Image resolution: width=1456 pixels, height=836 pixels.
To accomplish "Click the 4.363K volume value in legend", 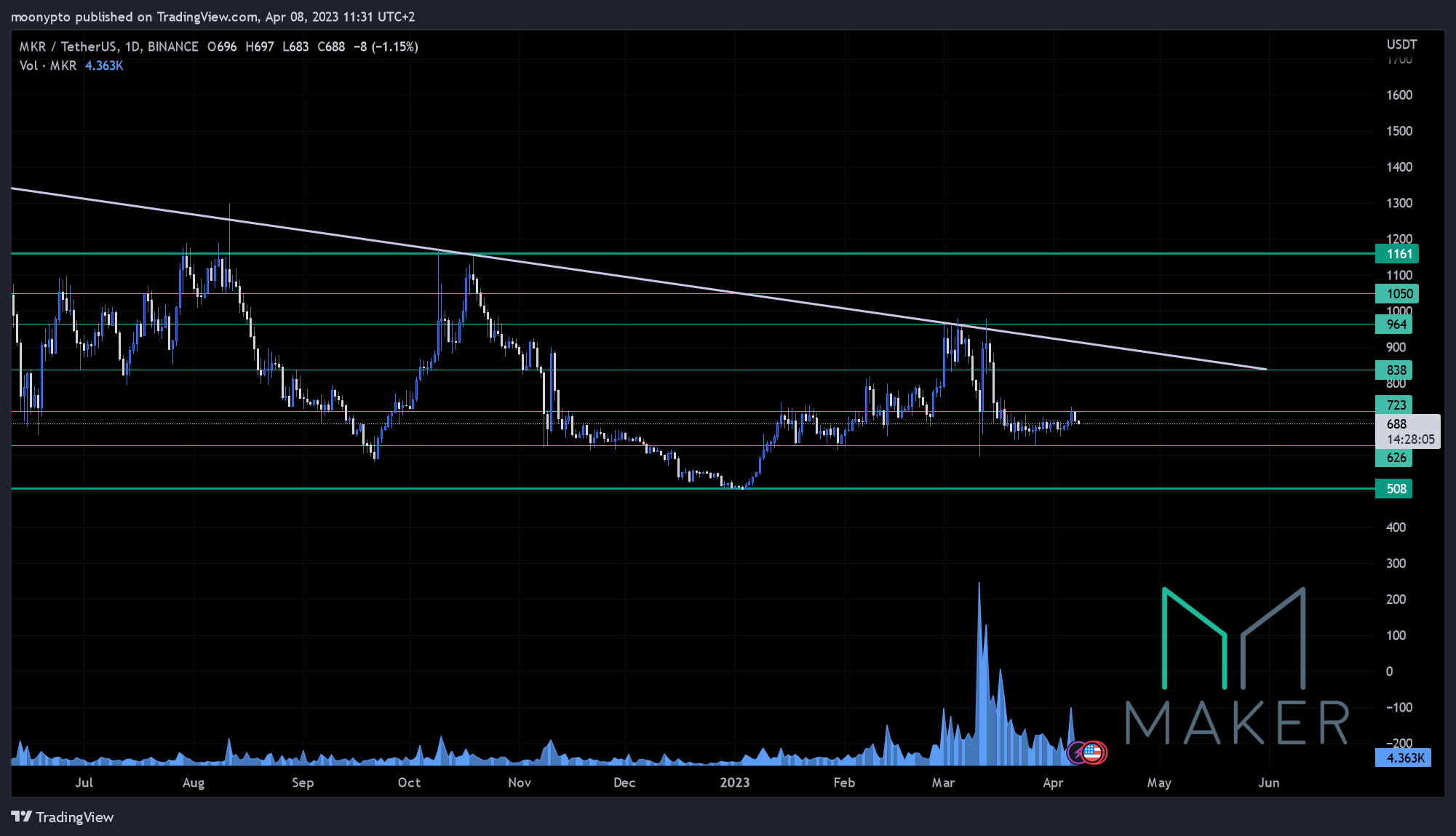I will [x=104, y=65].
